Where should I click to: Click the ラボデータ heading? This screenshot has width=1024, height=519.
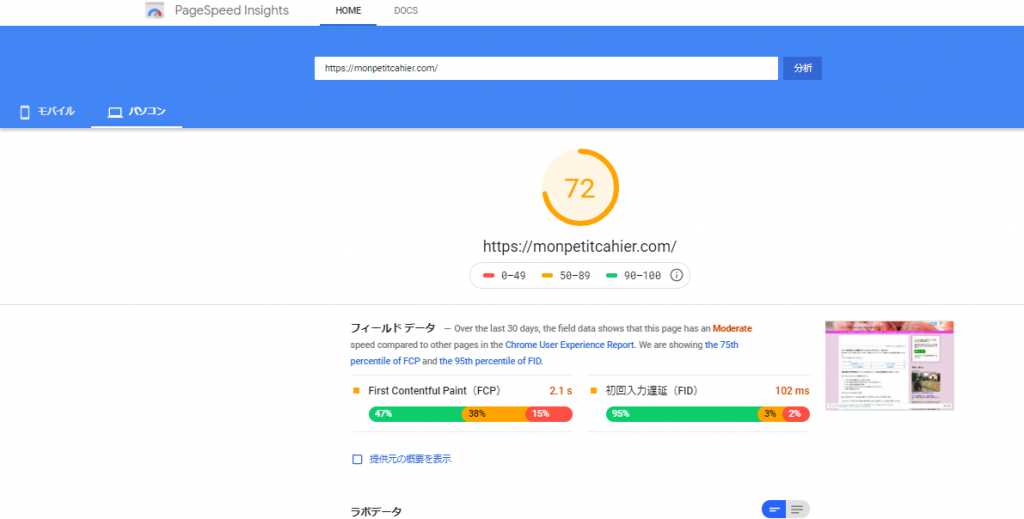[376, 512]
